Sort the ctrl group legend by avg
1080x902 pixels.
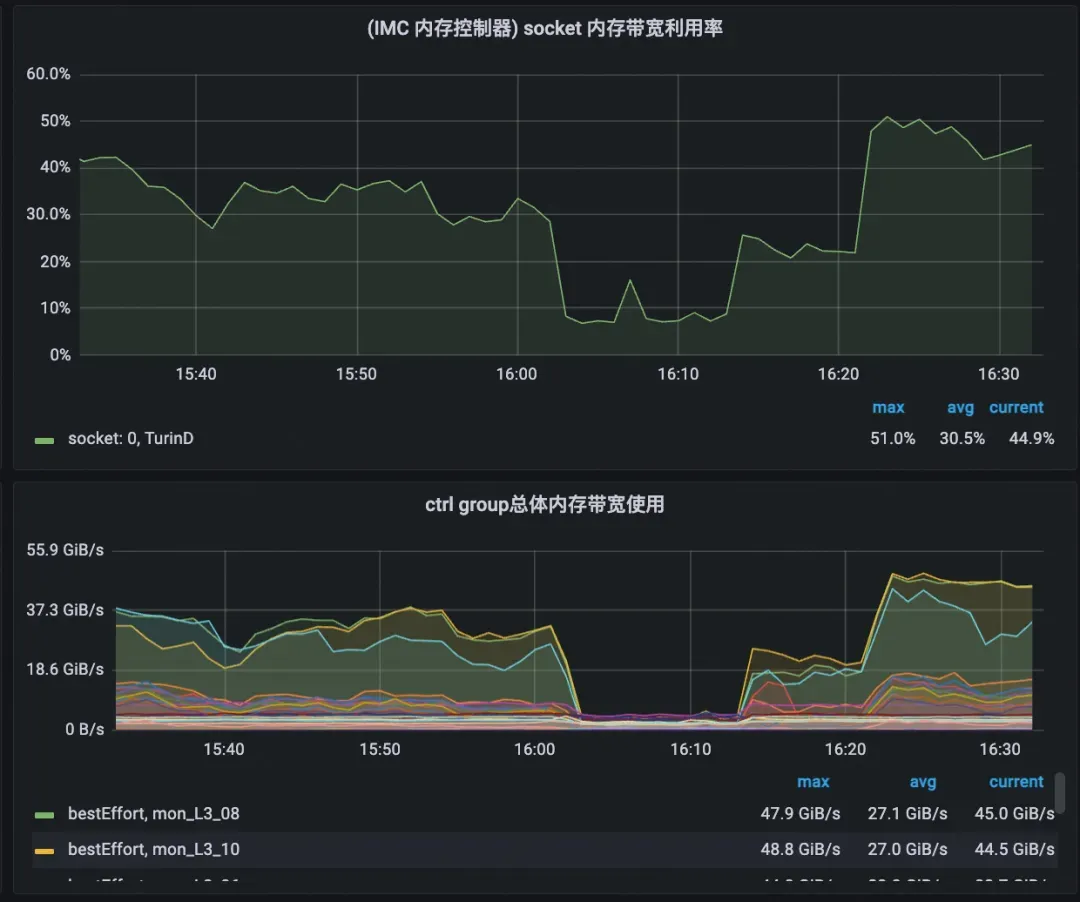(923, 782)
